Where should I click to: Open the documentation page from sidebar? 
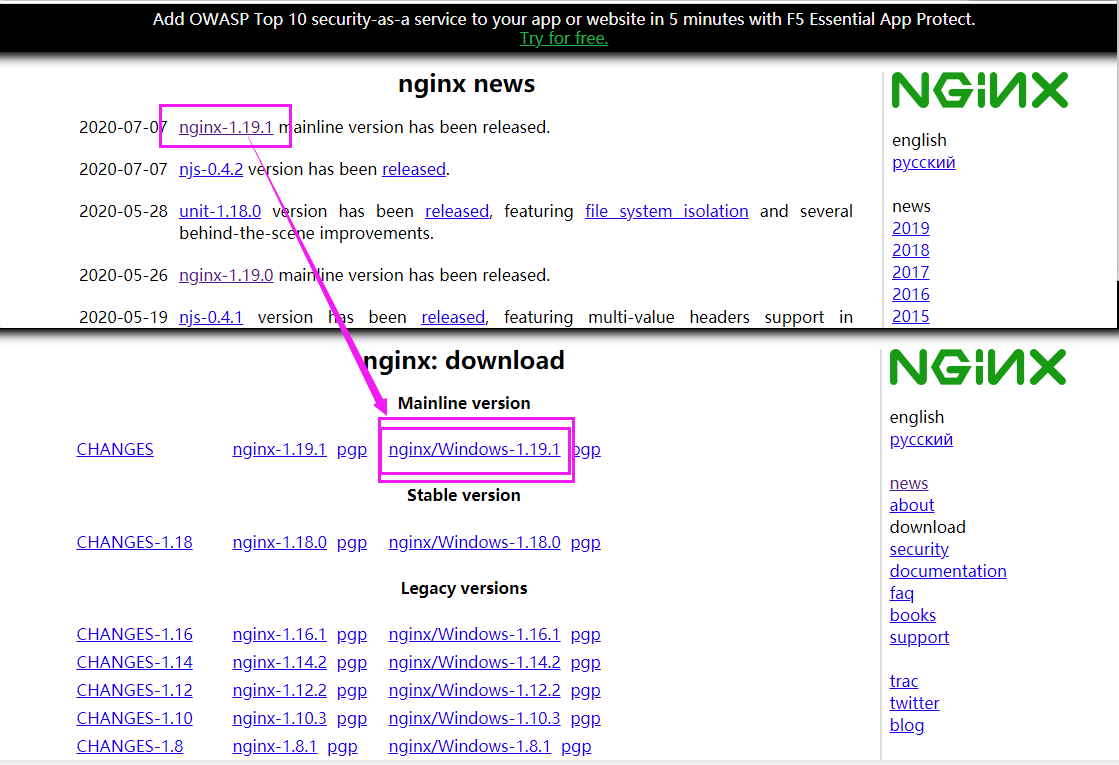pos(947,571)
